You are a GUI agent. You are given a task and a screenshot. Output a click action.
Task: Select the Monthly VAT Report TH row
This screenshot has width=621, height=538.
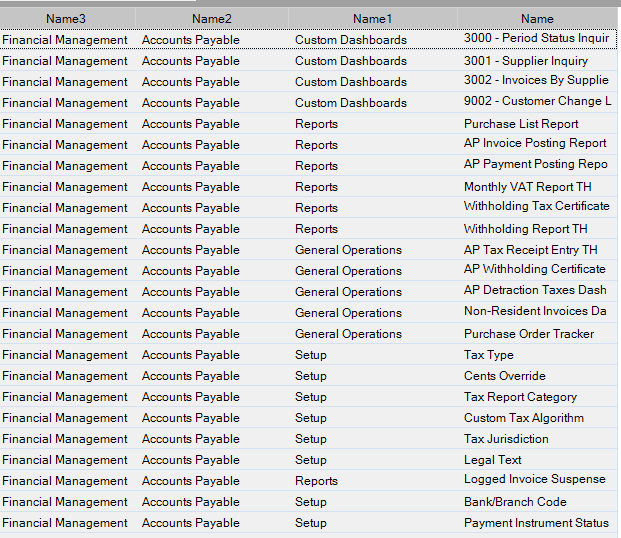tap(309, 187)
